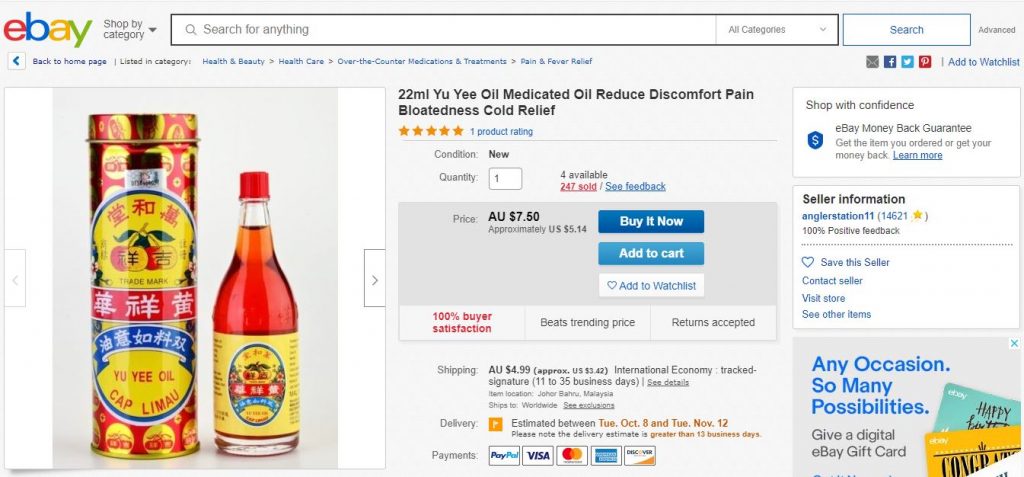1024x477 pixels.
Task: Expand the All Categories dropdown
Action: coord(778,30)
